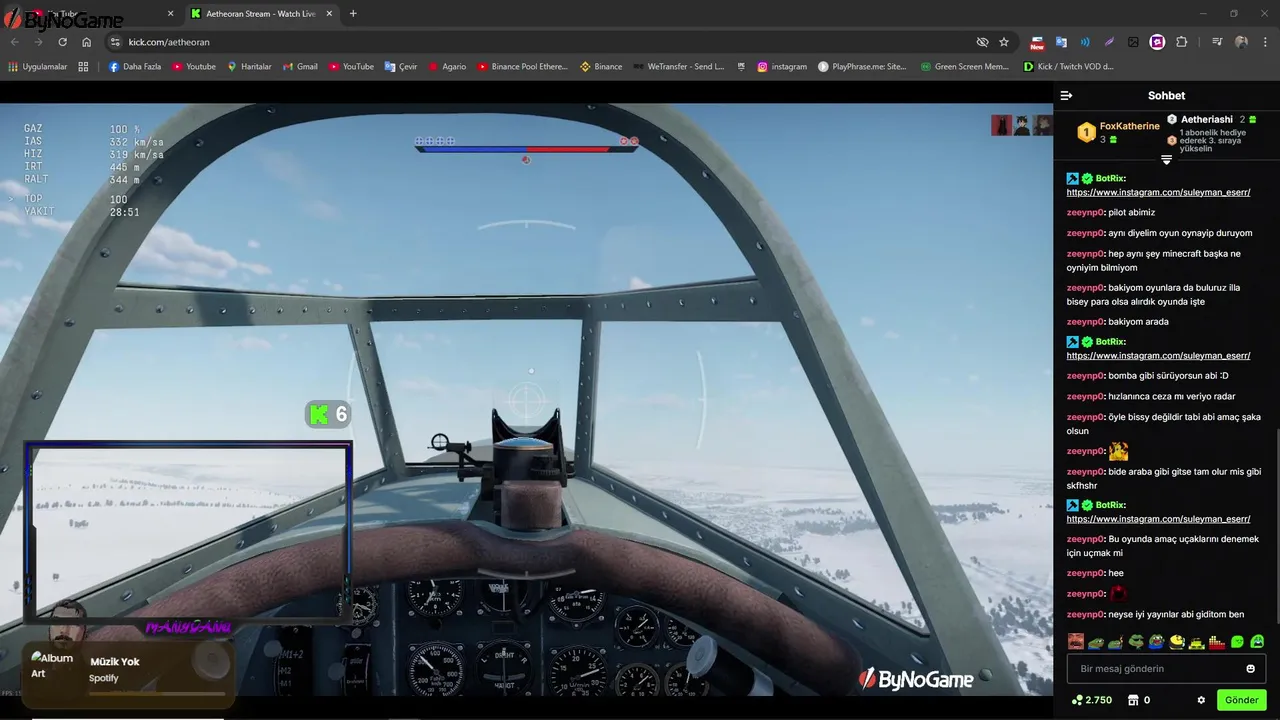Open the purple round extension icon
Image resolution: width=1280 pixels, height=720 pixels.
click(x=1157, y=42)
